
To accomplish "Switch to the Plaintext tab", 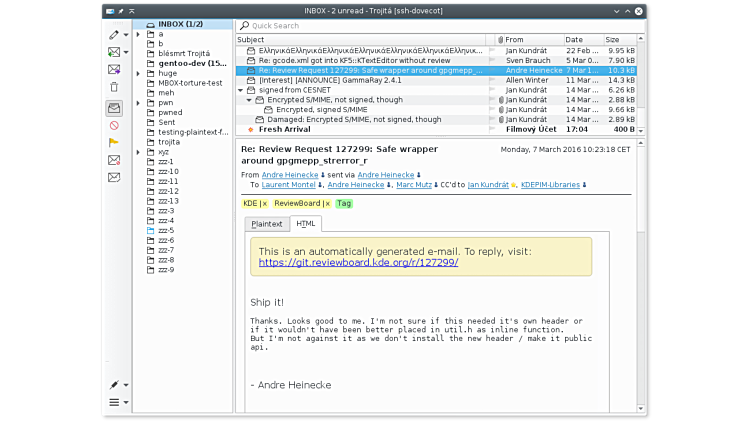I will click(267, 224).
